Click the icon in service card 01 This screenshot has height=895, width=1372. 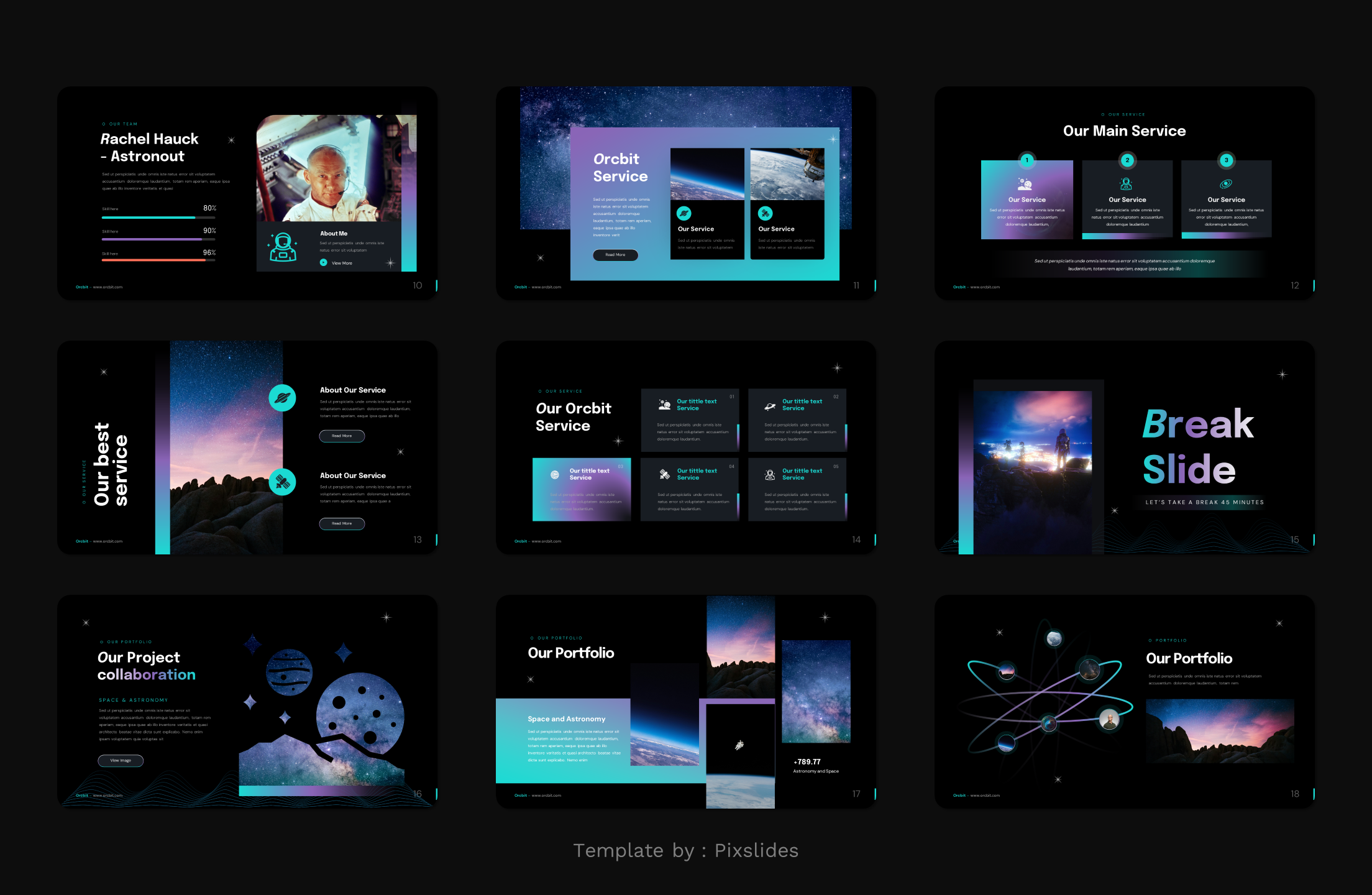(664, 405)
